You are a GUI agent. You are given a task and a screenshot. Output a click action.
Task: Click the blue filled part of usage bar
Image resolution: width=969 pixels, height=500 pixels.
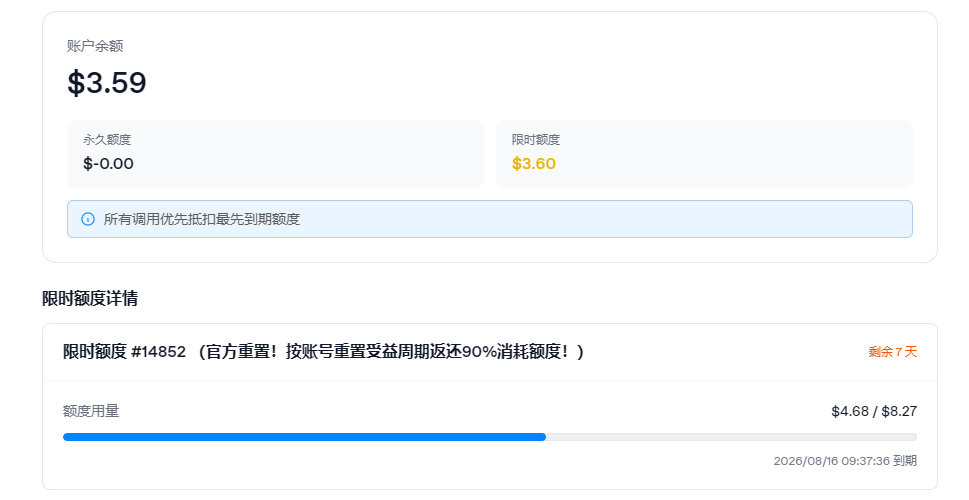point(304,437)
